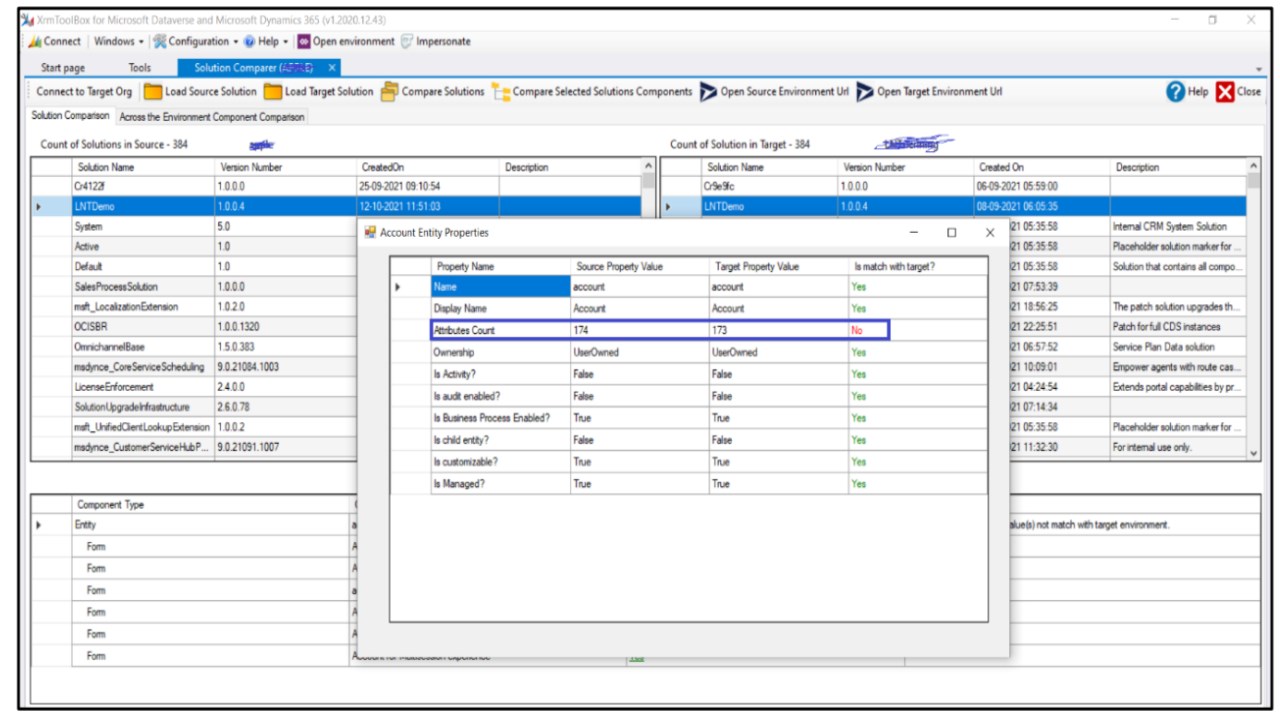Click Account Entity Properties dialog icon
1280x720 pixels.
point(370,232)
